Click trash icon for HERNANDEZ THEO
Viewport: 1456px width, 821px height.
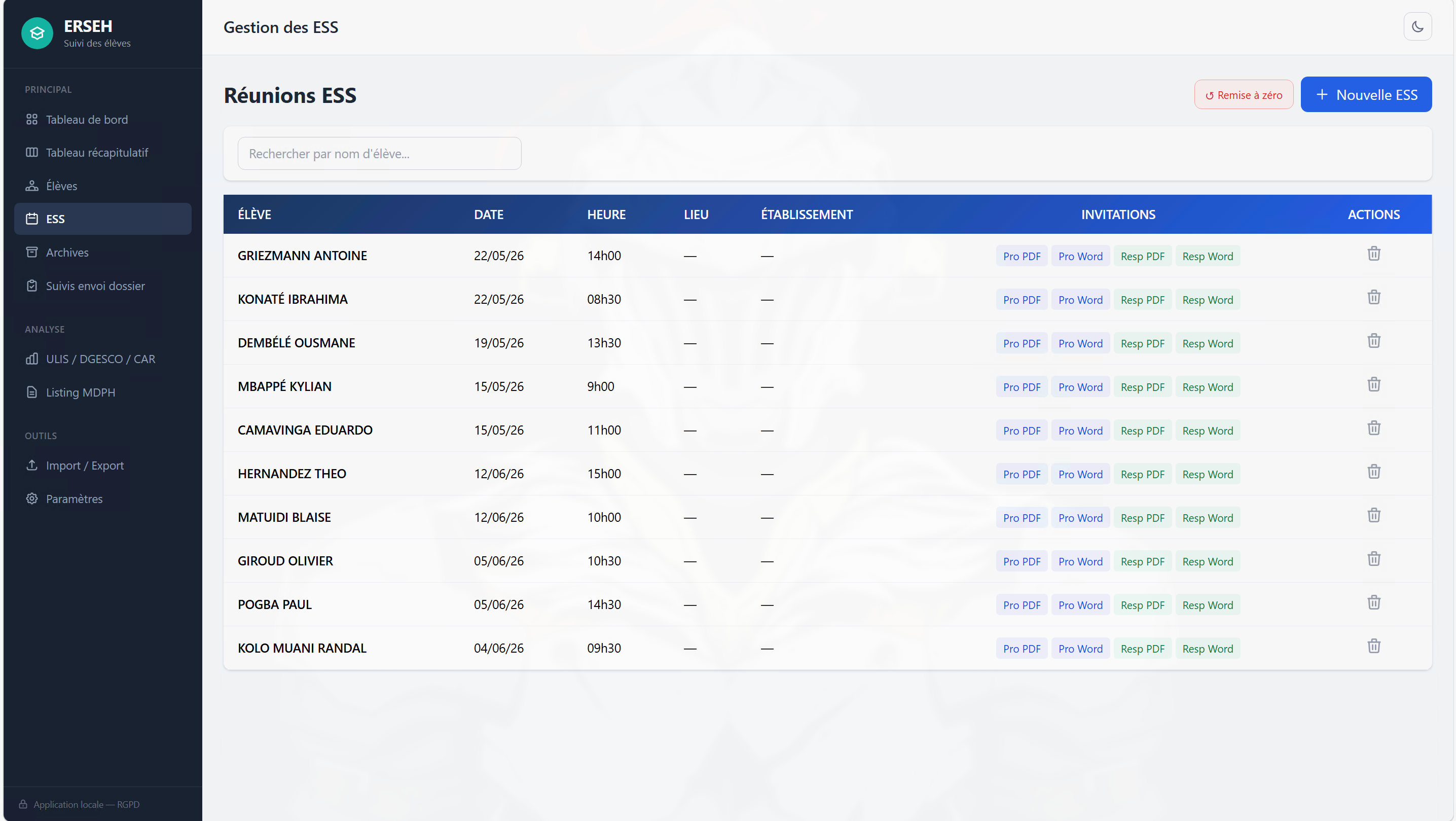1373,472
